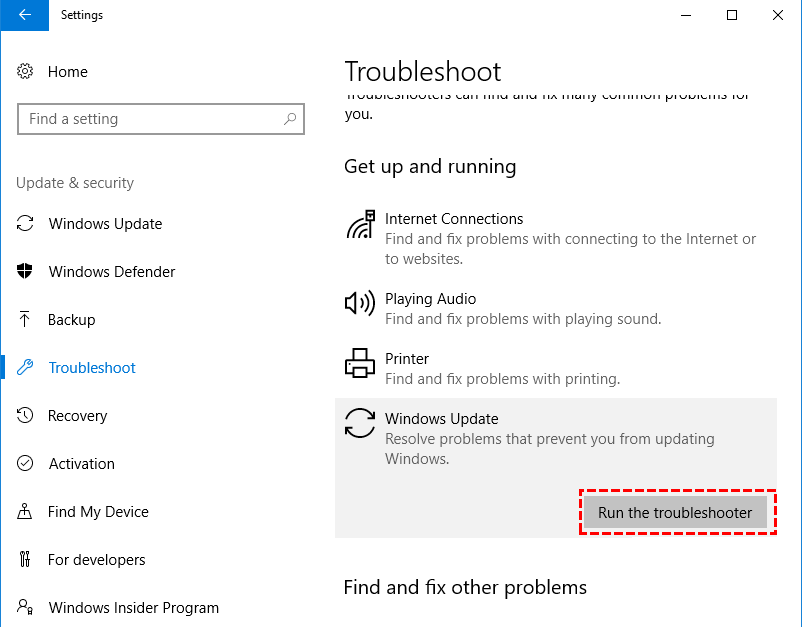Click the Find My Device person icon
802x627 pixels.
(26, 512)
